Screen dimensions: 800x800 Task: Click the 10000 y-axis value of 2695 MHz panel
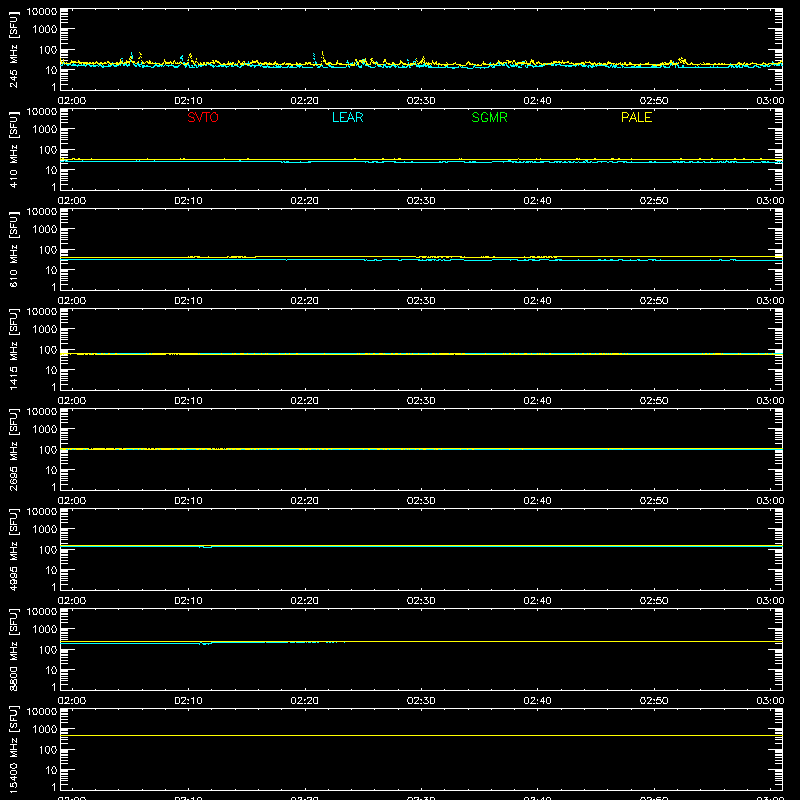[42, 412]
